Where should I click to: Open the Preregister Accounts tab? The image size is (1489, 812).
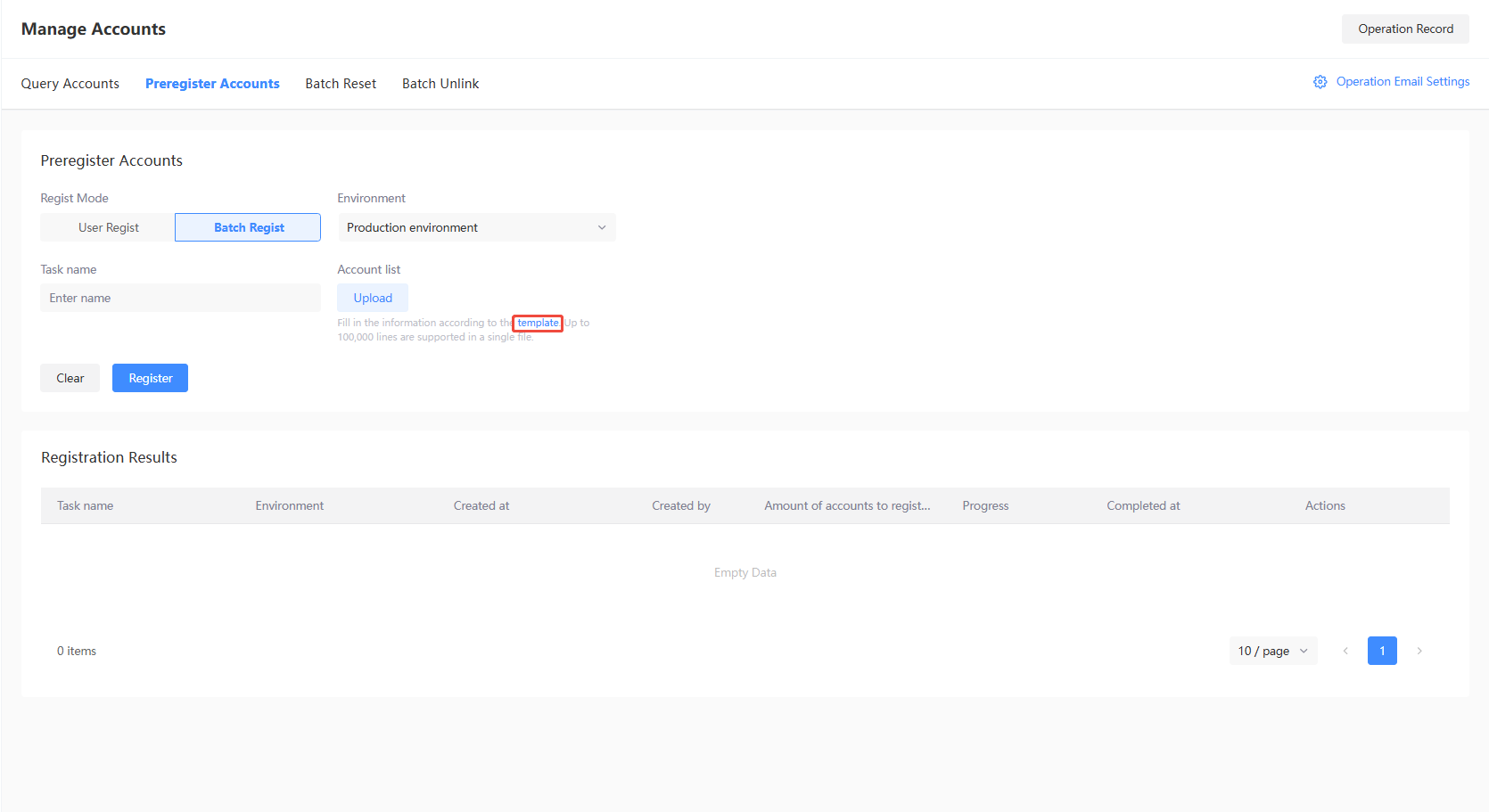(212, 84)
